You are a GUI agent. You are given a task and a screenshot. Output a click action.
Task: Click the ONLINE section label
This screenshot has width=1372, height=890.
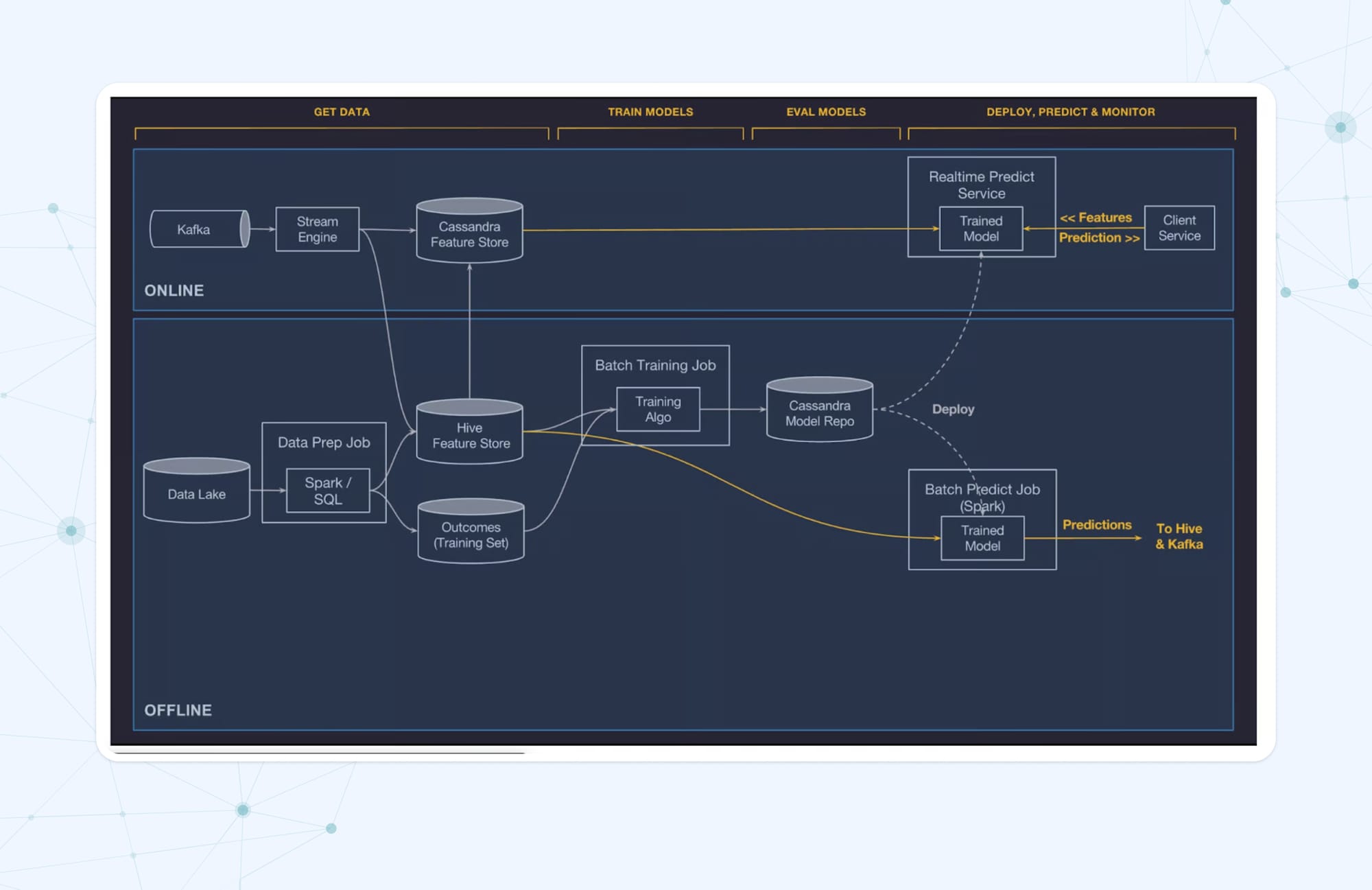point(174,290)
